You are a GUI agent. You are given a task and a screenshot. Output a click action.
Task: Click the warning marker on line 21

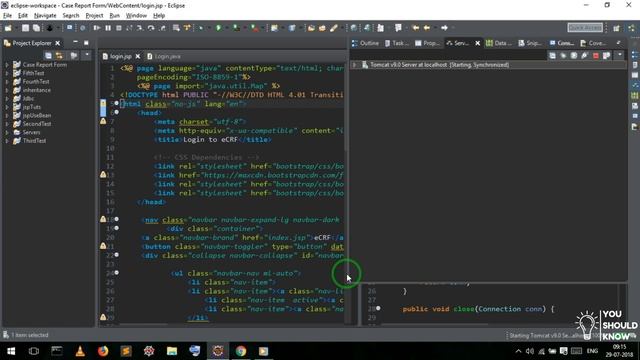[x=103, y=246]
